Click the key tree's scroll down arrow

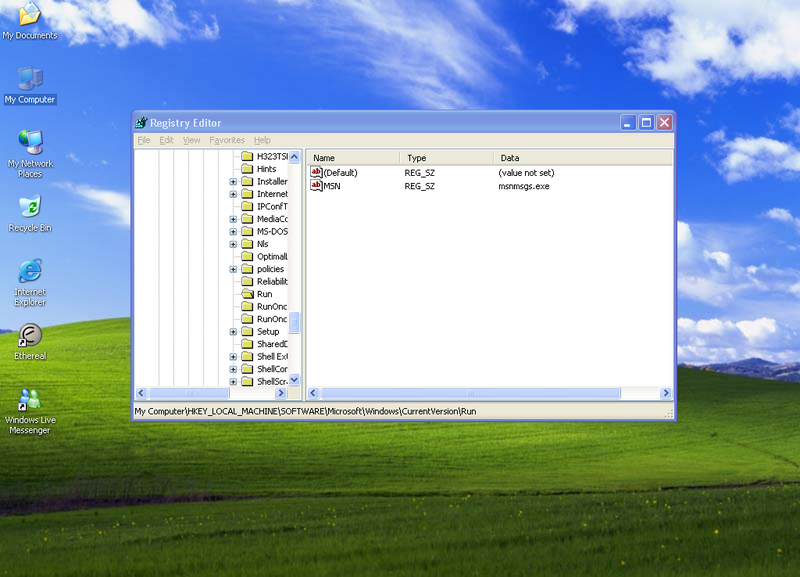(294, 380)
